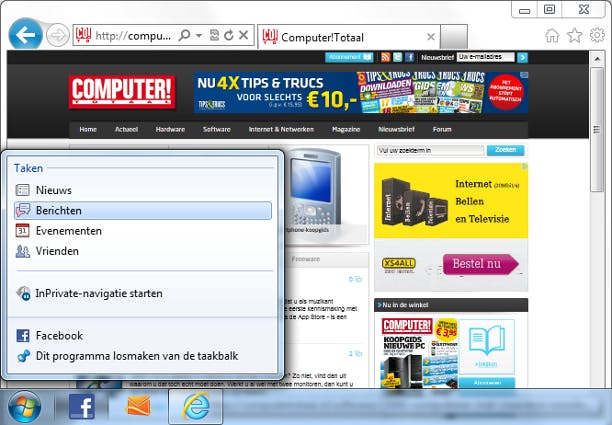Click the Facebook taskbar icon
612x425 pixels.
pyautogui.click(x=82, y=406)
